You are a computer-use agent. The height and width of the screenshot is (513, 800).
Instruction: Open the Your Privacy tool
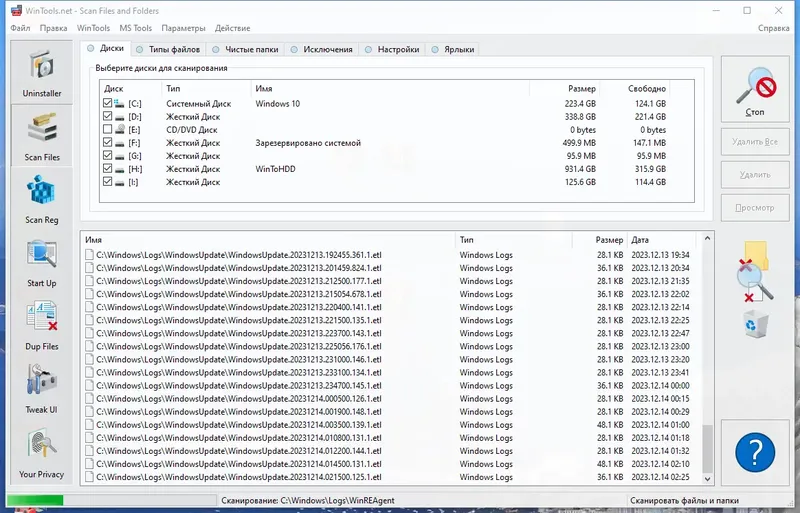pos(42,453)
